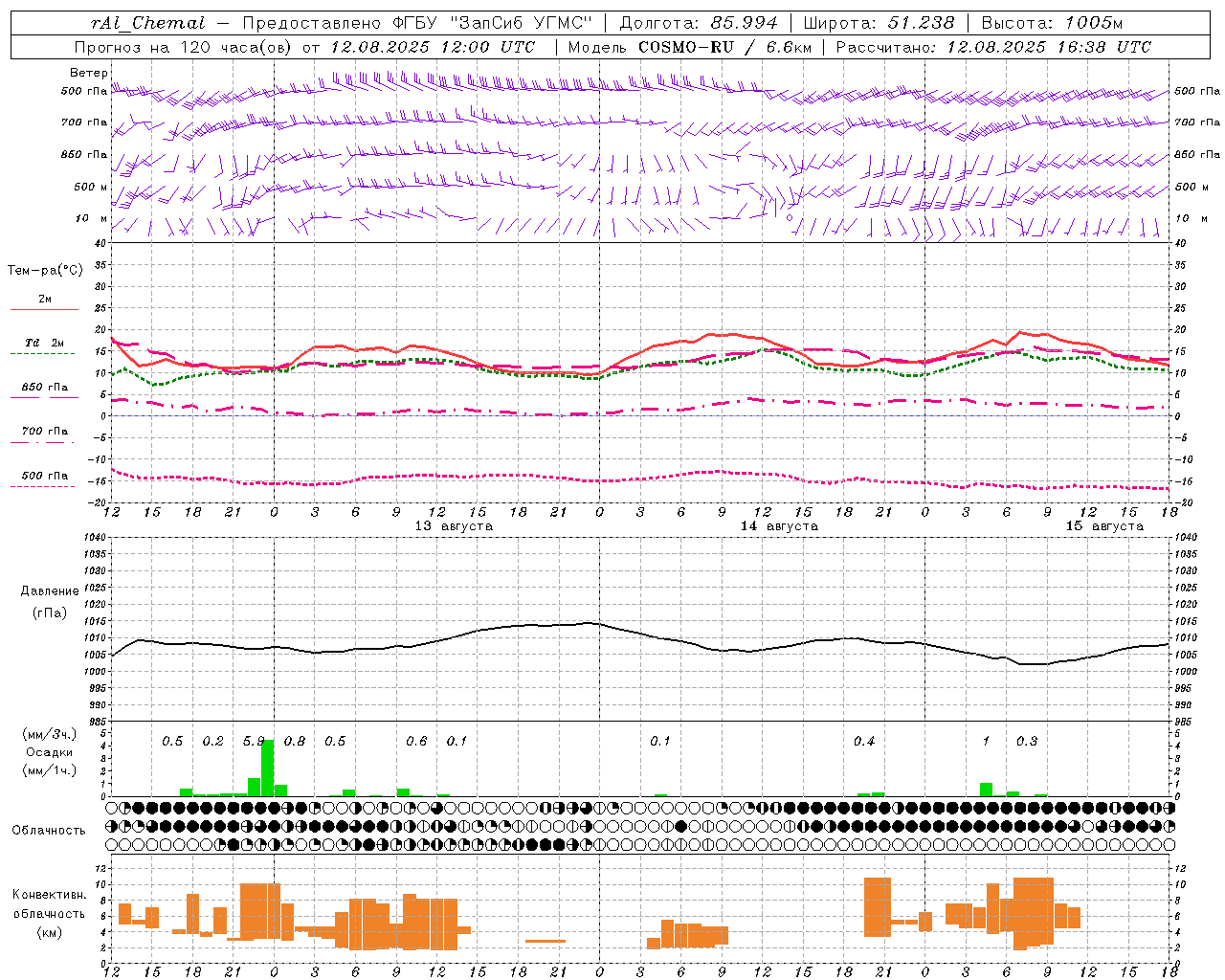The image size is (1225, 980).
Task: Click the 850 гПа temperature legend entry
Action: pos(44,388)
